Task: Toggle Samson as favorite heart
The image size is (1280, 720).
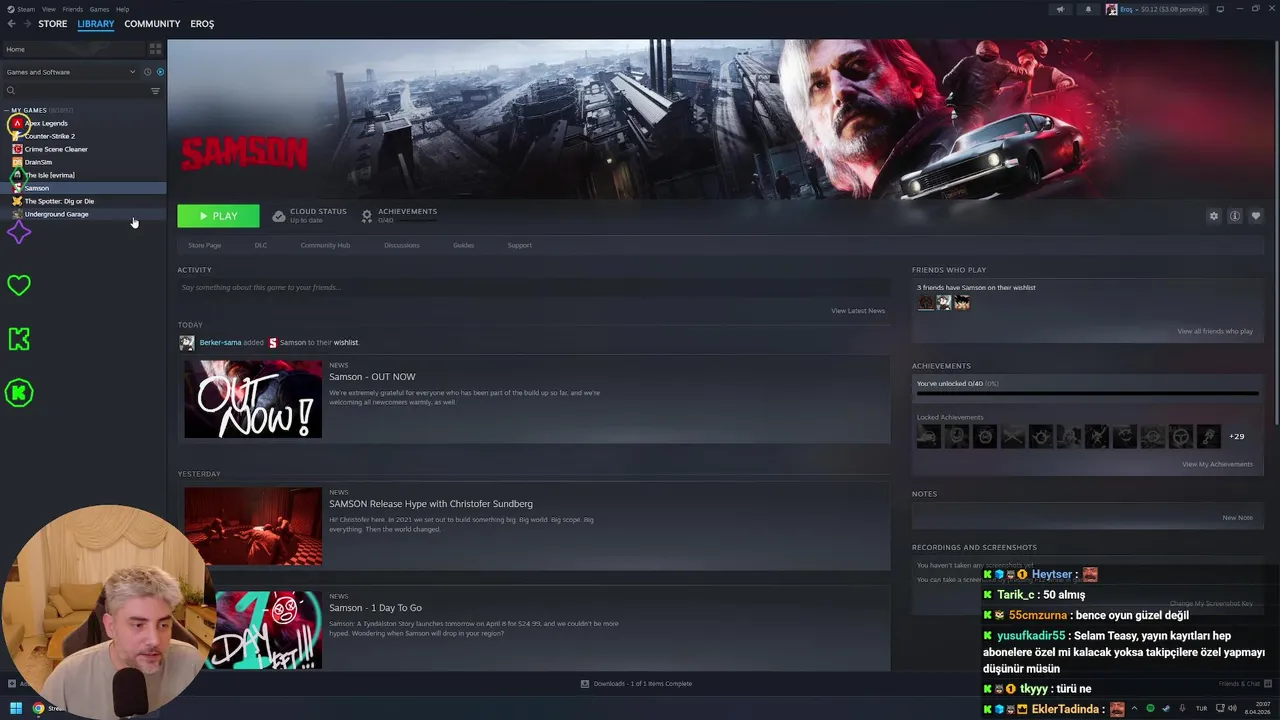Action: click(1256, 216)
